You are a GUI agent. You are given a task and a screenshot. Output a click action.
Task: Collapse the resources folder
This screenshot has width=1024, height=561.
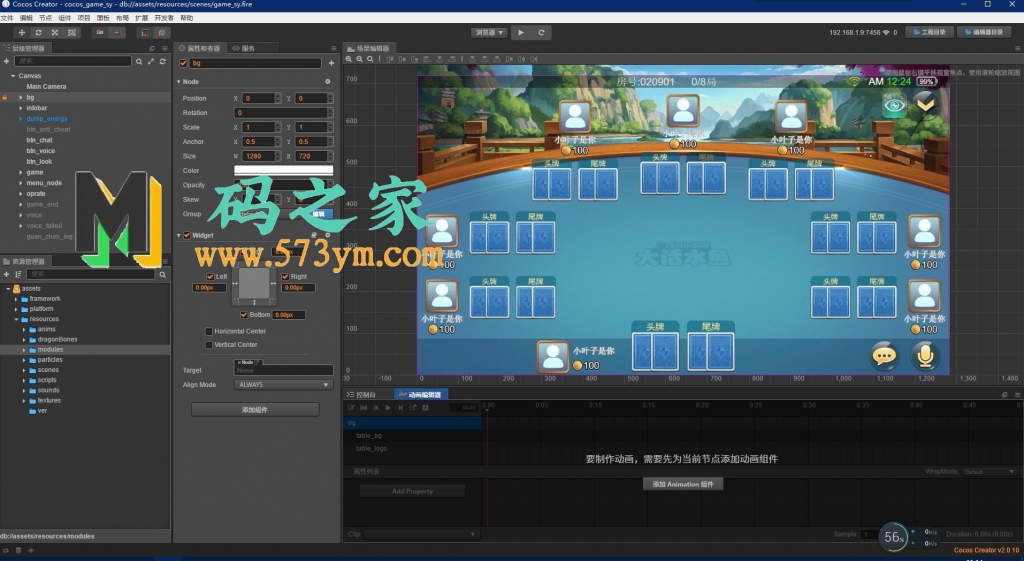click(16, 319)
